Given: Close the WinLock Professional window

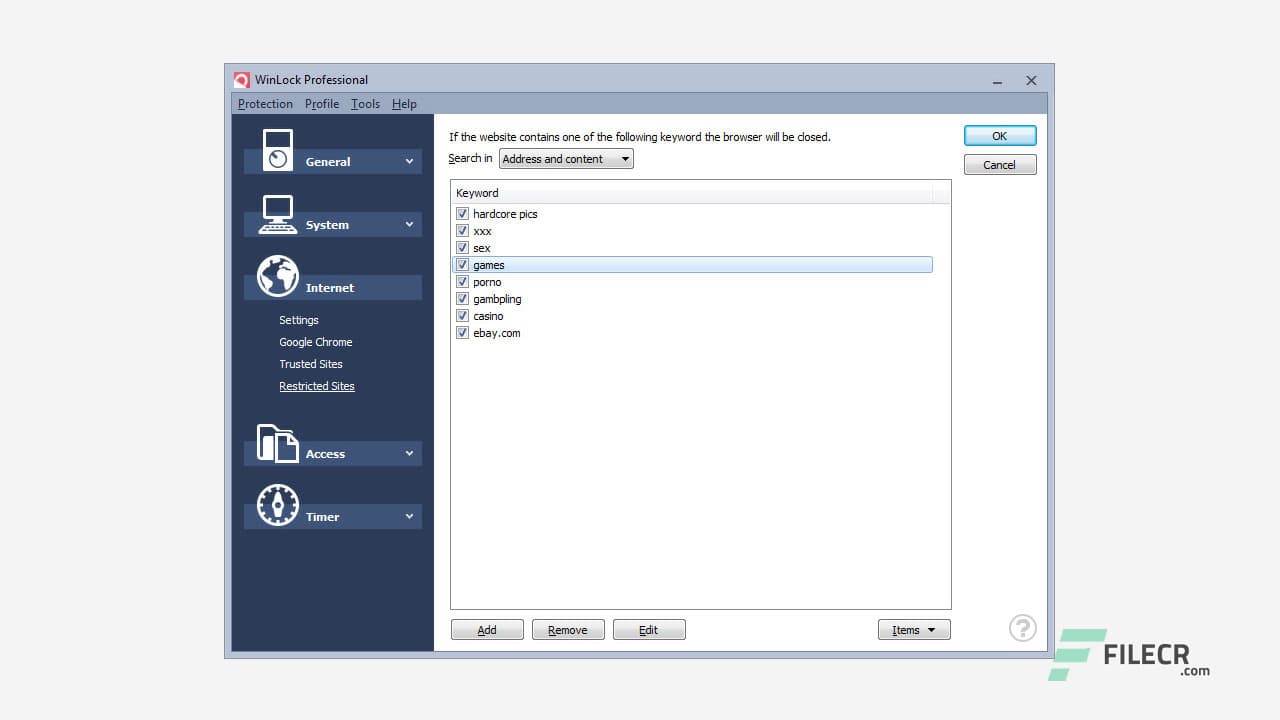Looking at the screenshot, I should [x=1031, y=80].
